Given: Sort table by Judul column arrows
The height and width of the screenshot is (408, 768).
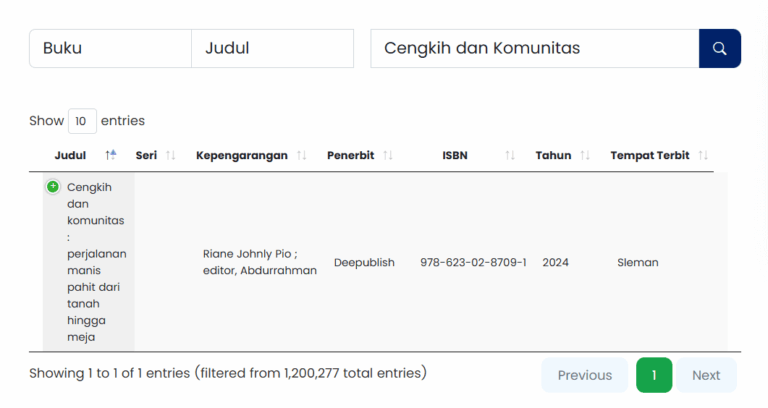Looking at the screenshot, I should tap(111, 155).
